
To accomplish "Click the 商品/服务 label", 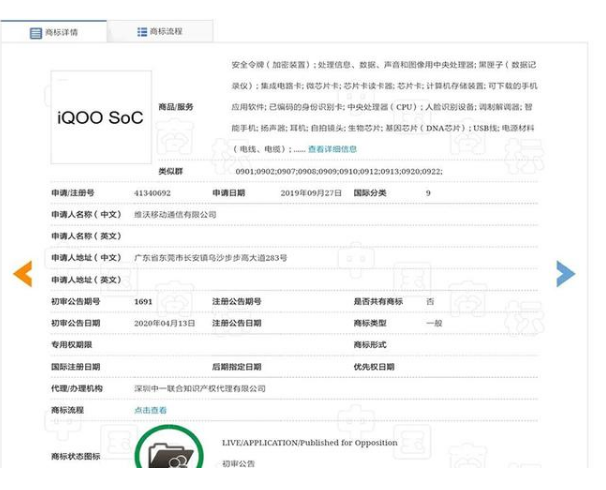I will 176,107.
